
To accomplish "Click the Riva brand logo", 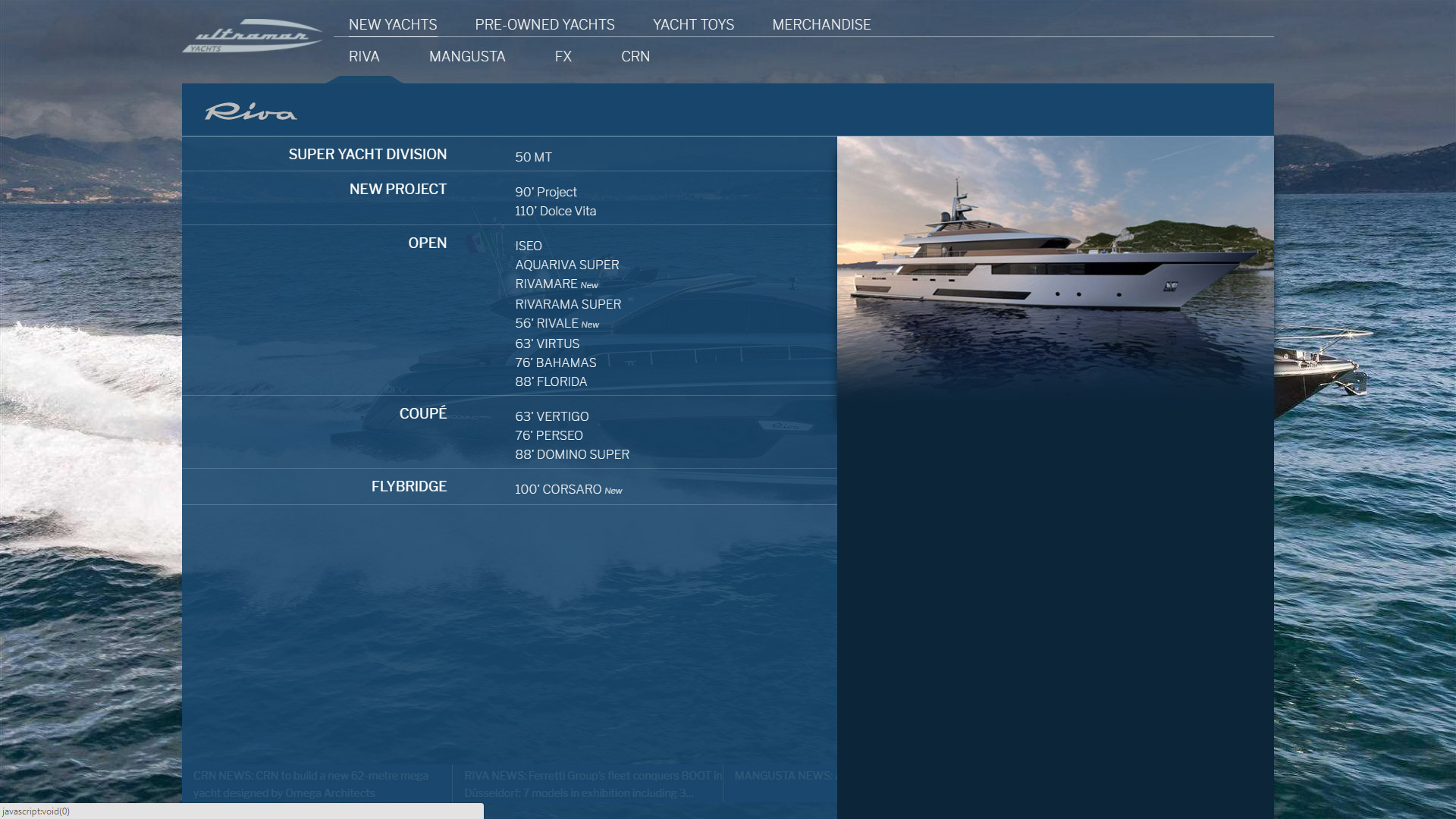I will 251,112.
